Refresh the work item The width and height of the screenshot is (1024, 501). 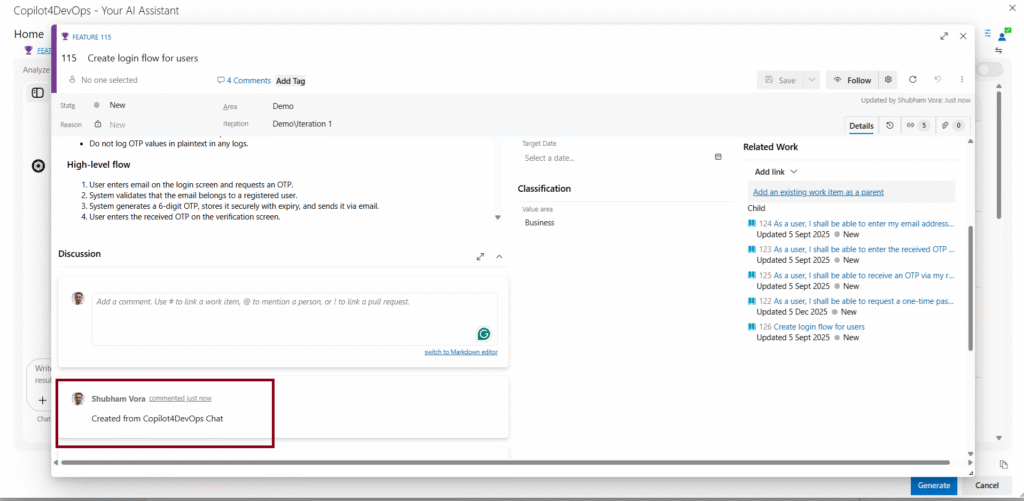pyautogui.click(x=913, y=80)
